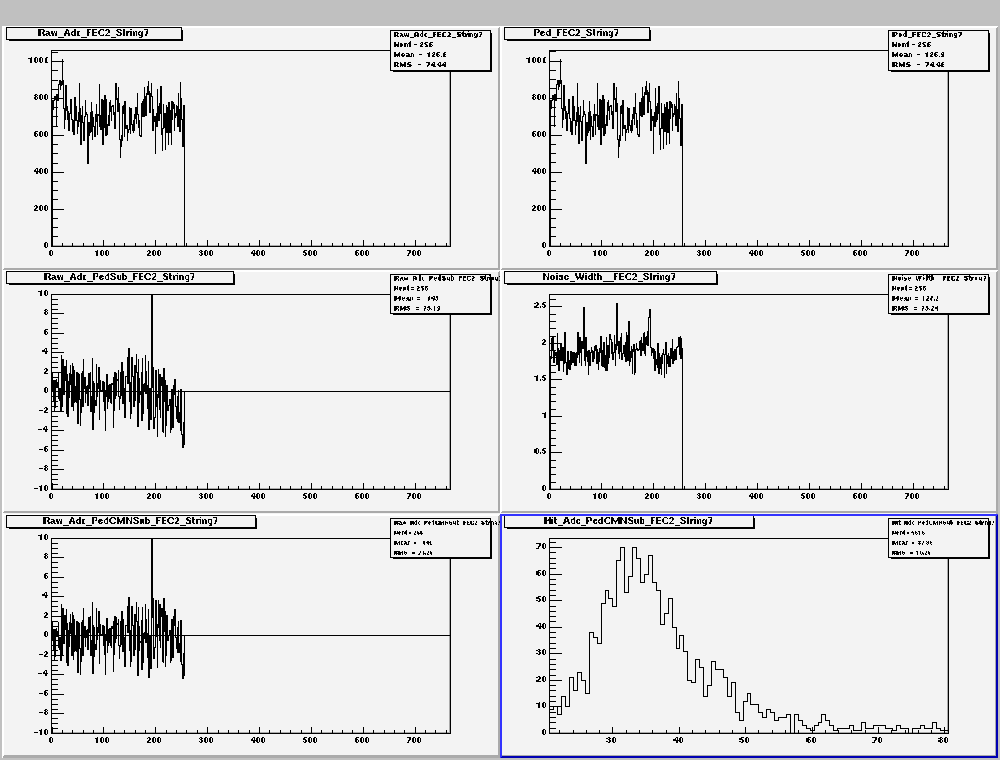Click the statistics box of Raw_Adc_PedCMNSub plot
This screenshot has width=1000, height=760.
coord(441,538)
